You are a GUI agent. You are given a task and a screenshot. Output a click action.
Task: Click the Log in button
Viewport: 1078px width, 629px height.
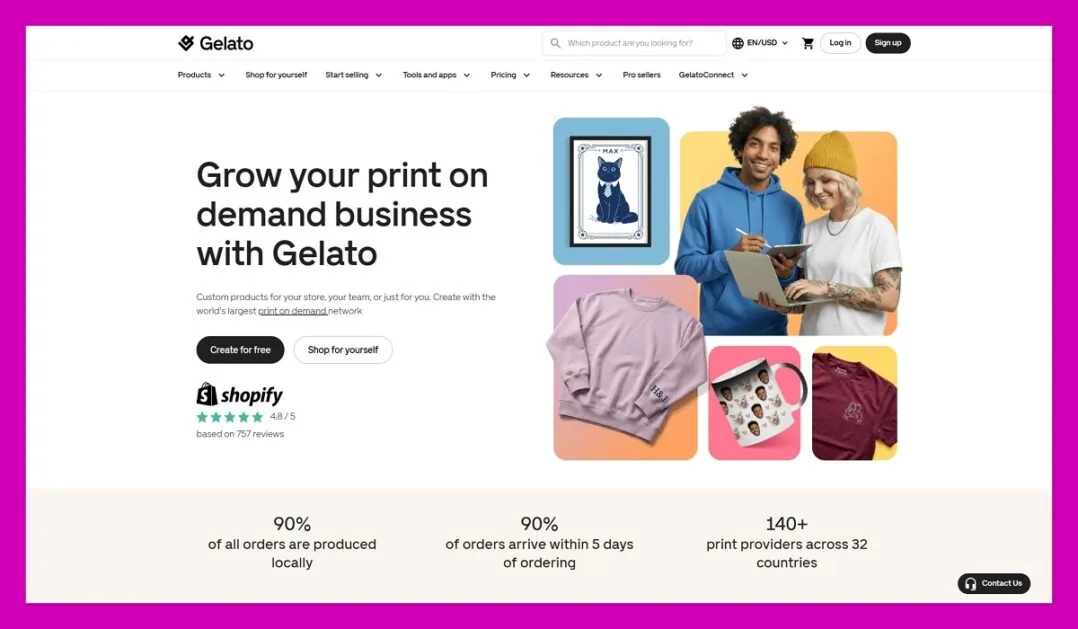pos(840,43)
